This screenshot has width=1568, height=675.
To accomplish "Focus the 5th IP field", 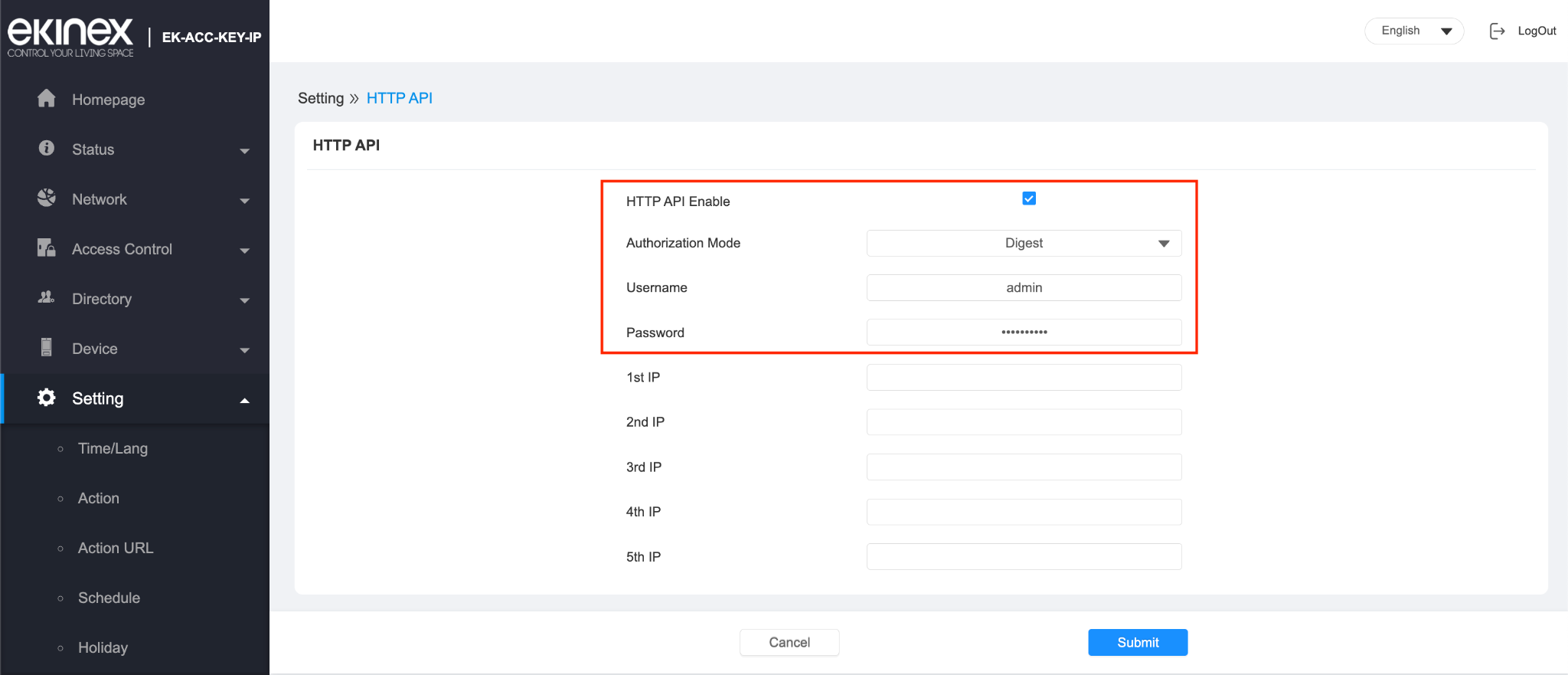I will [1024, 556].
